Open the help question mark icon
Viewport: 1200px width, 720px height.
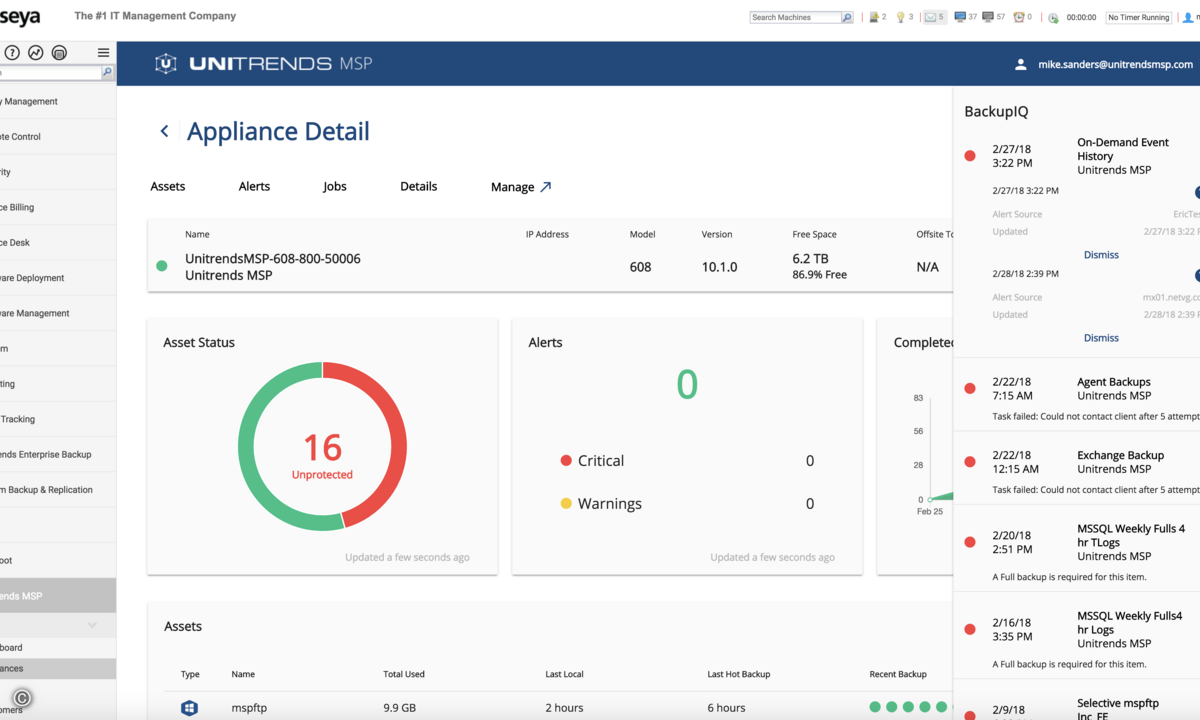12,53
